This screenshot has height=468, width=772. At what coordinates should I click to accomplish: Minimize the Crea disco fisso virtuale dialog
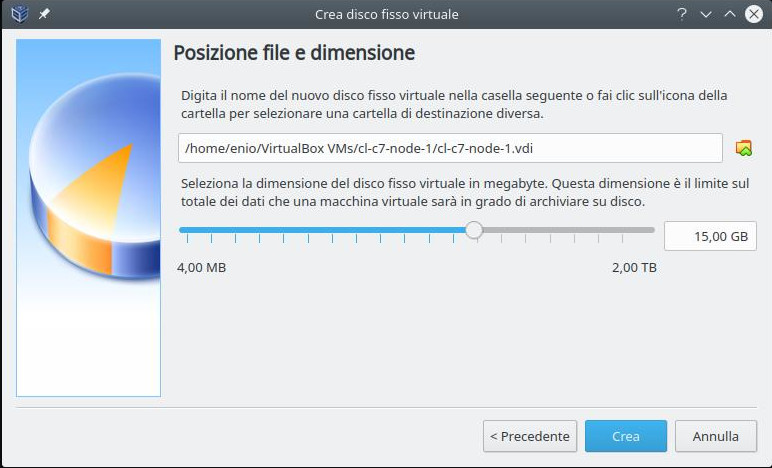(x=706, y=14)
